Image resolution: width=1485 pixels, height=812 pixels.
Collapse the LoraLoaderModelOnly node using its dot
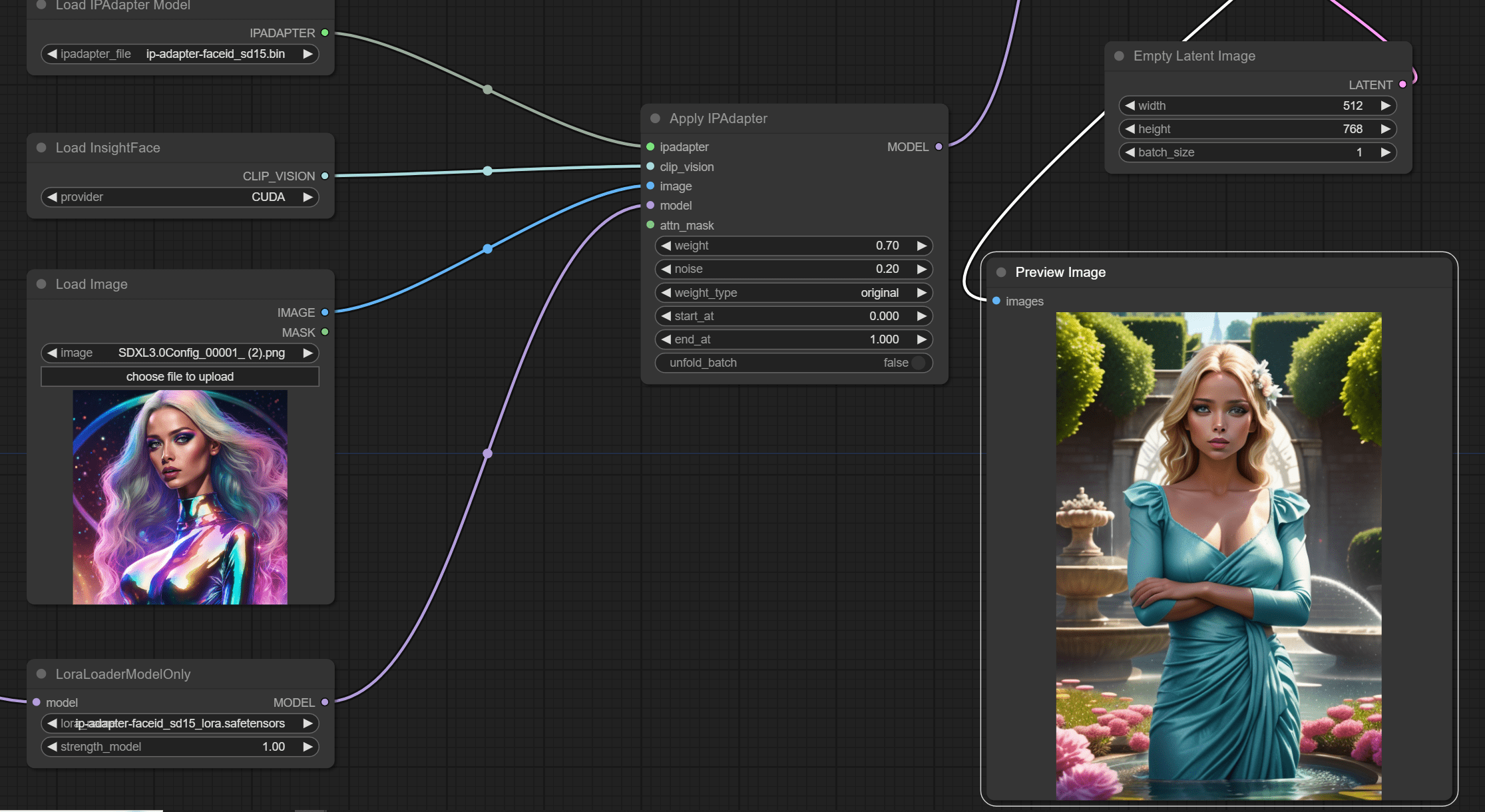pos(41,674)
